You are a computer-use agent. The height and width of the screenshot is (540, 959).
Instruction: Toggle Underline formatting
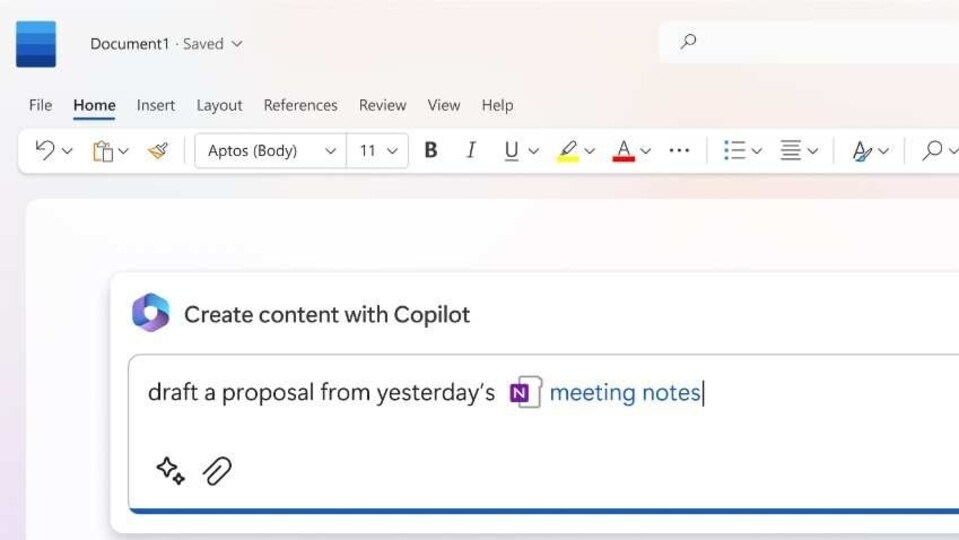(511, 151)
